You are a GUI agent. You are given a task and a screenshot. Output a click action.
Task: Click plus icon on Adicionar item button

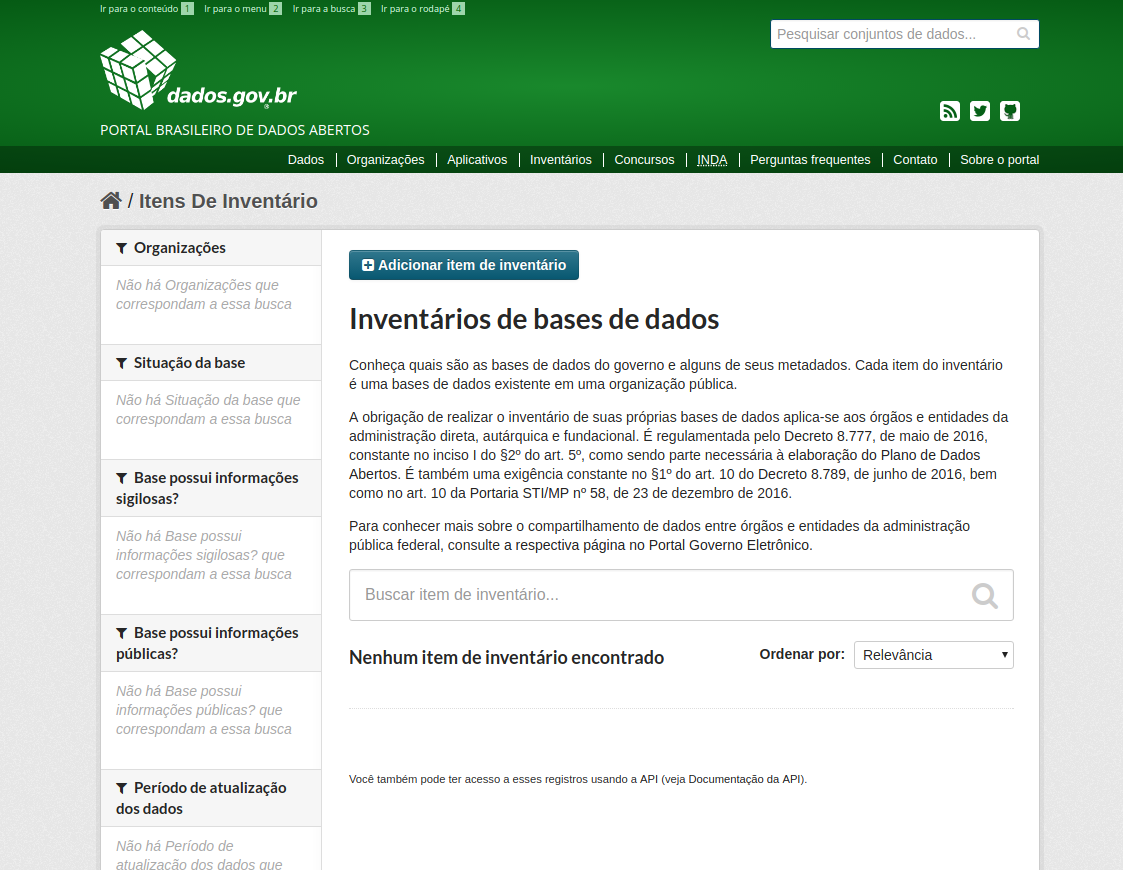[x=368, y=265]
